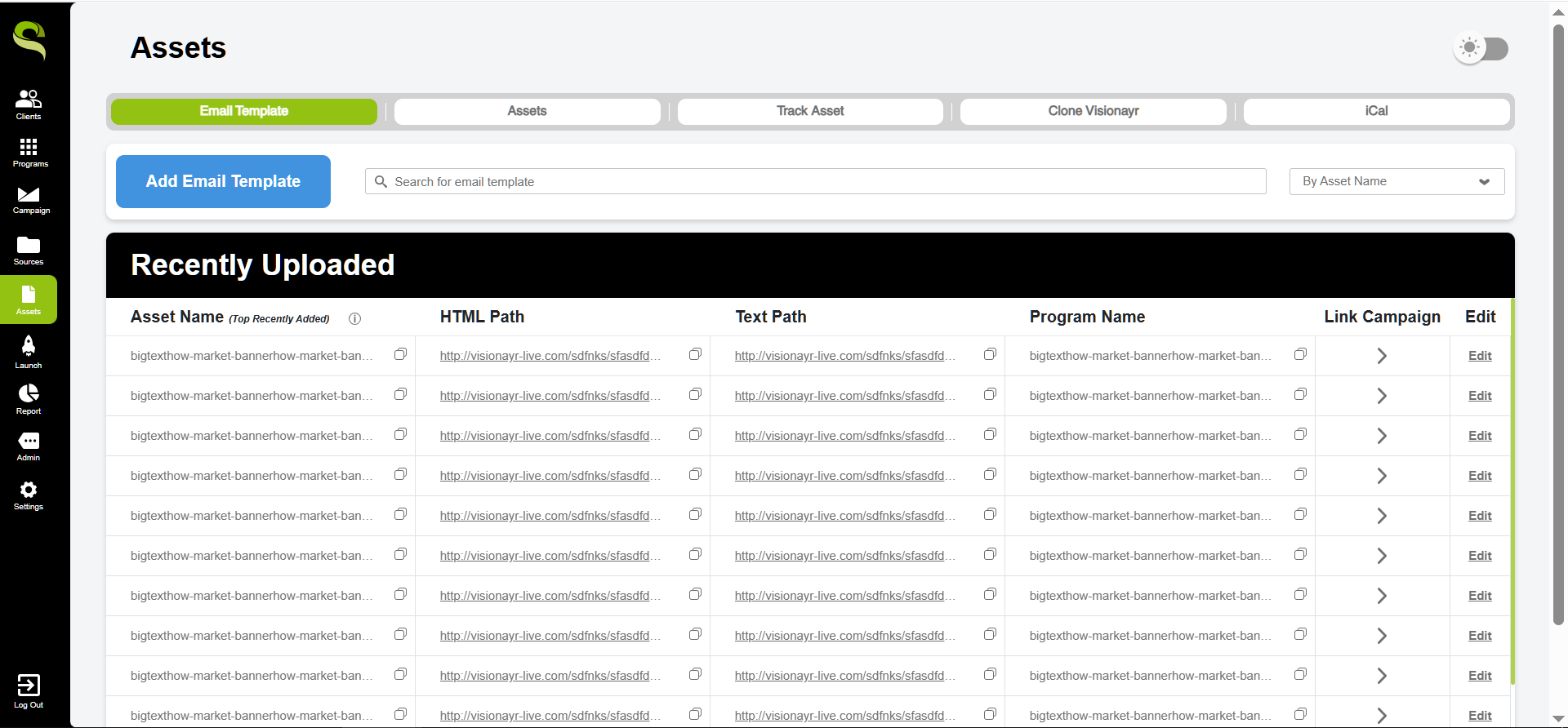Switch to the Clone Visionayr tab
This screenshot has width=1568, height=728.
pyautogui.click(x=1093, y=111)
